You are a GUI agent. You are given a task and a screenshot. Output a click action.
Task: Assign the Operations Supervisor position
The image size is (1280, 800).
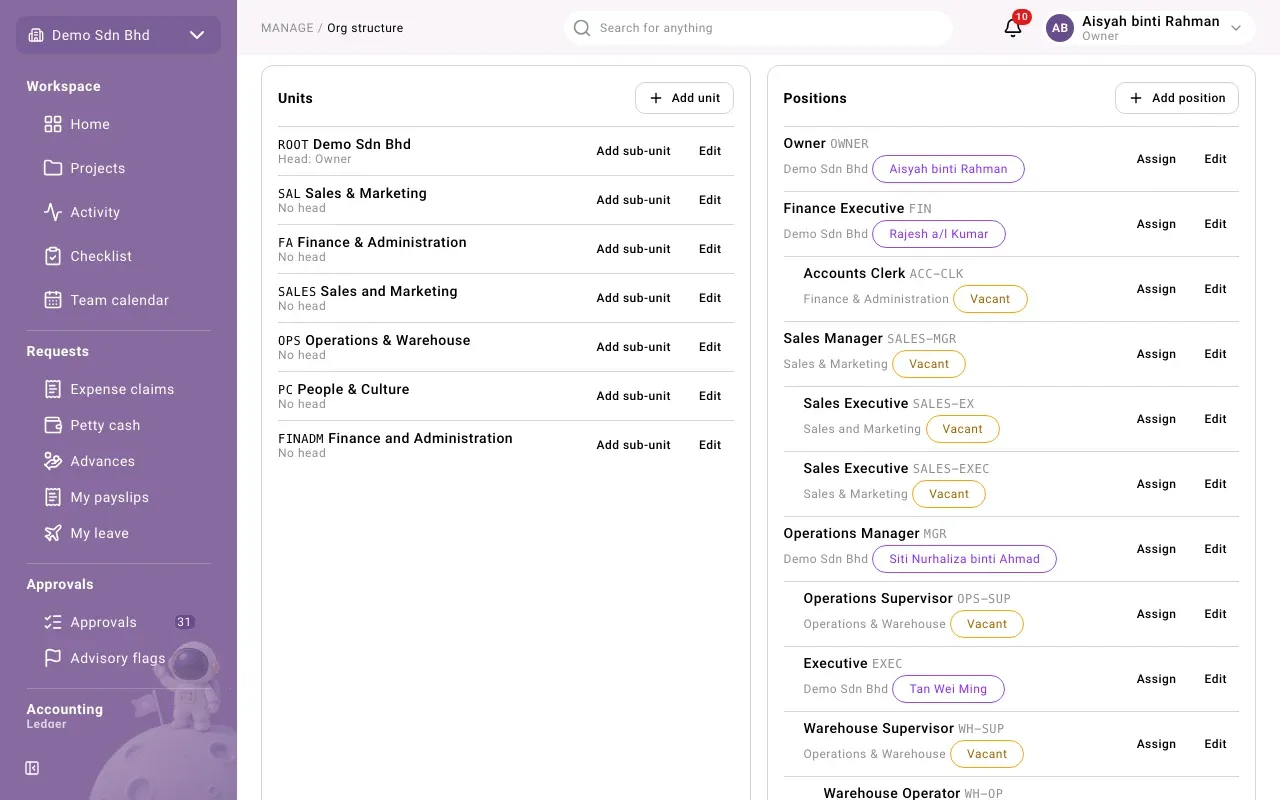[1156, 614]
